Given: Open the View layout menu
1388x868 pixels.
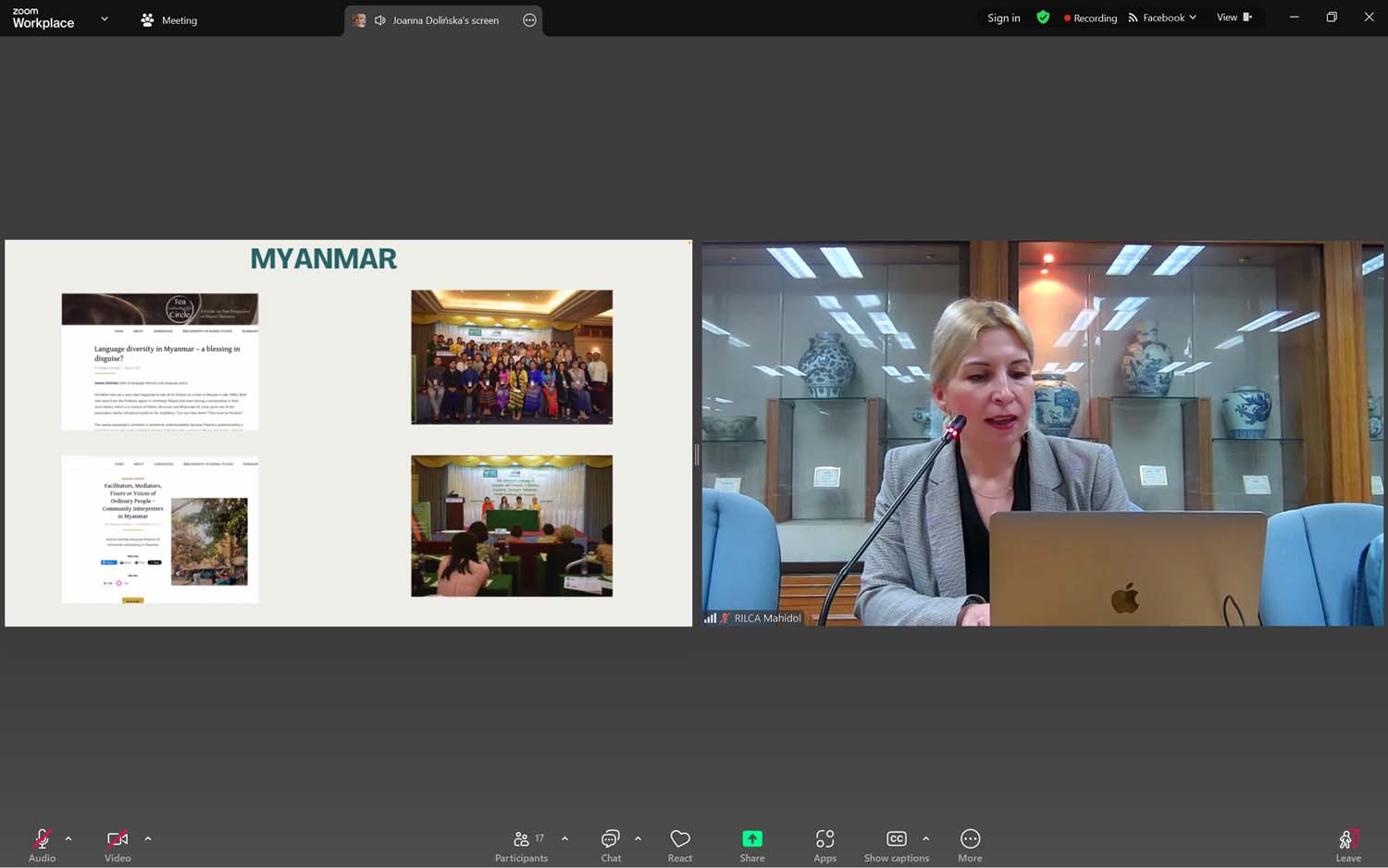Looking at the screenshot, I should 1233,18.
